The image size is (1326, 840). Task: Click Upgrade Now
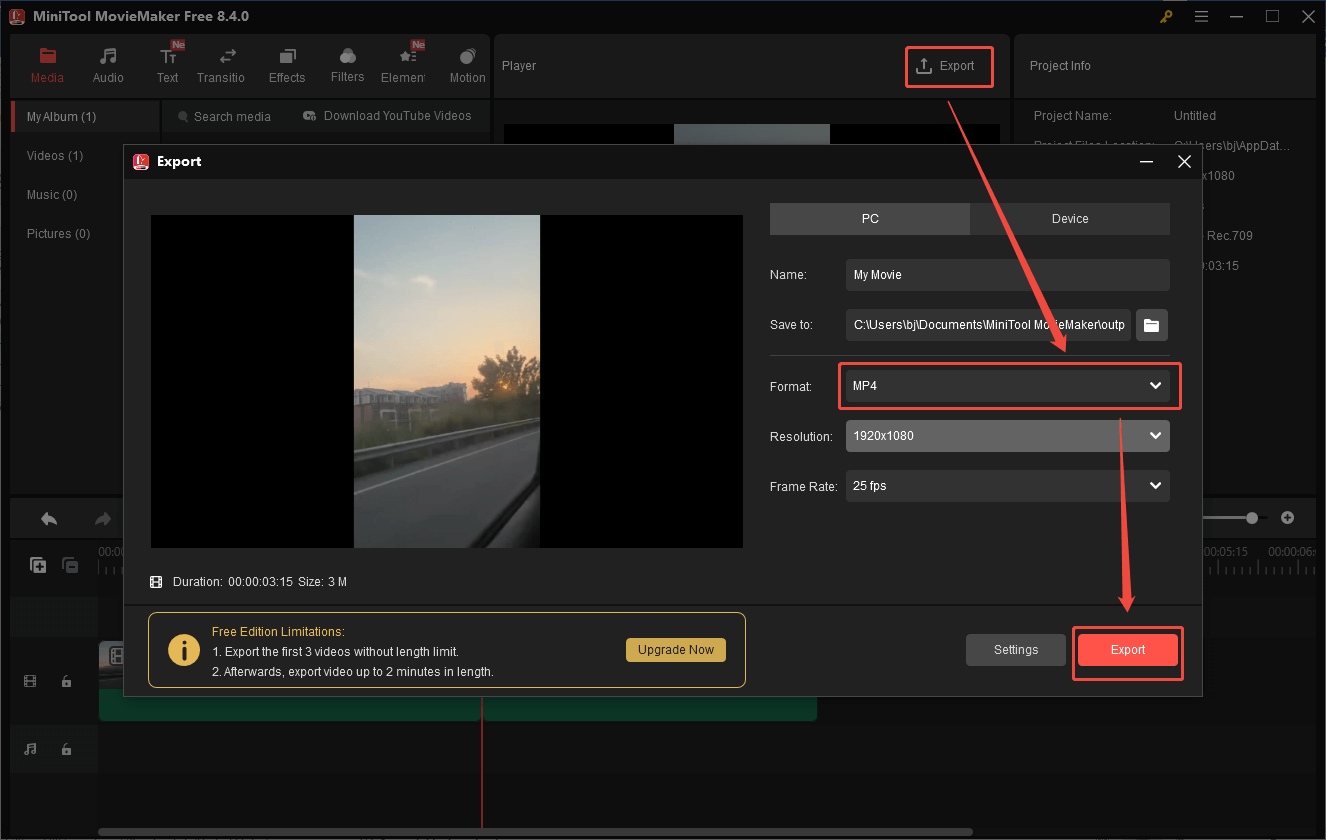click(676, 649)
